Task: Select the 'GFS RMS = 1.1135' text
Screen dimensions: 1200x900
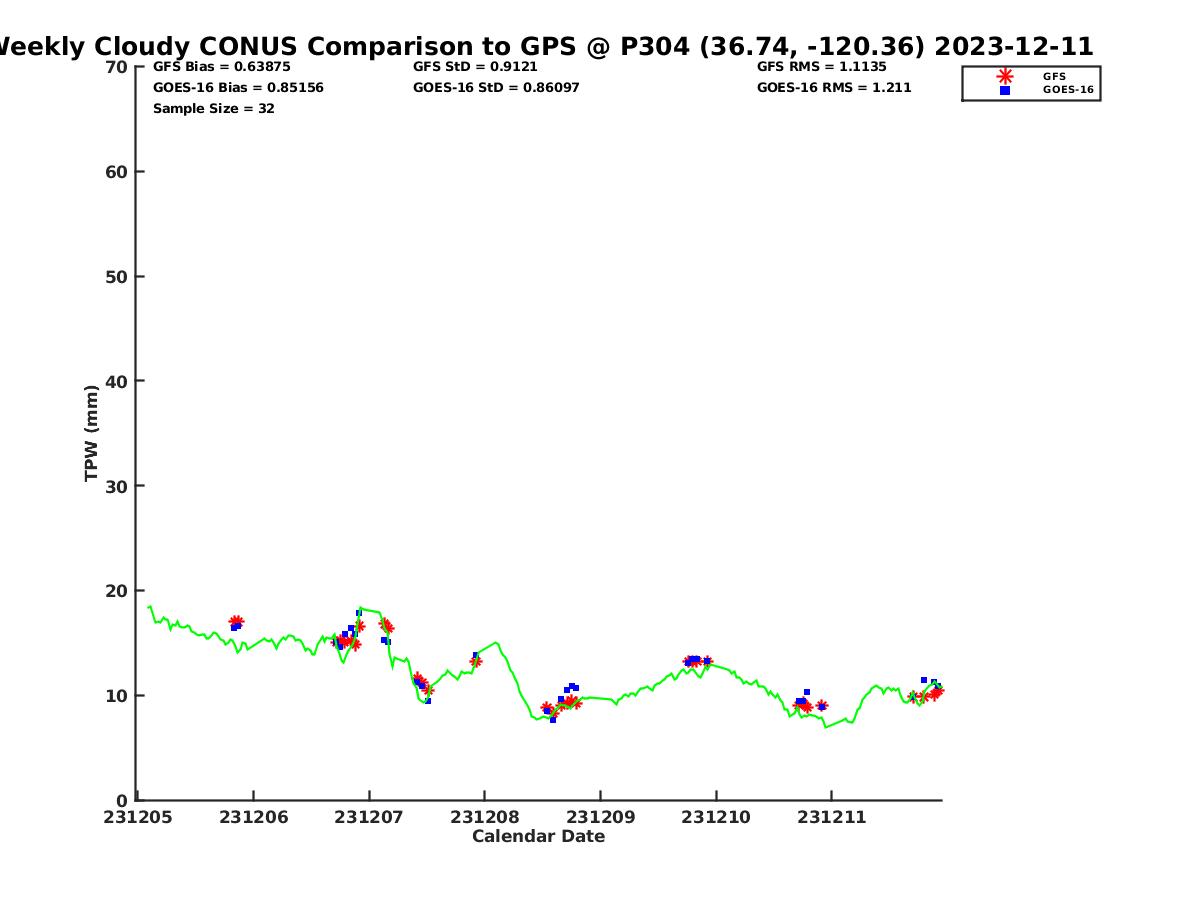Action: pyautogui.click(x=822, y=67)
